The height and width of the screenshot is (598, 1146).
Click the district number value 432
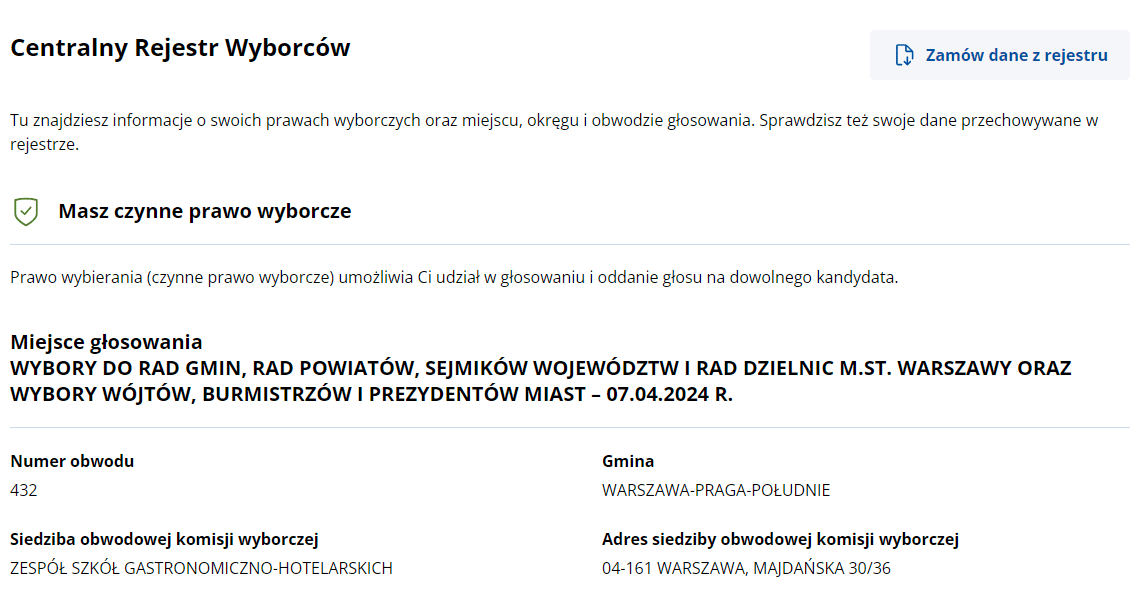(23, 490)
